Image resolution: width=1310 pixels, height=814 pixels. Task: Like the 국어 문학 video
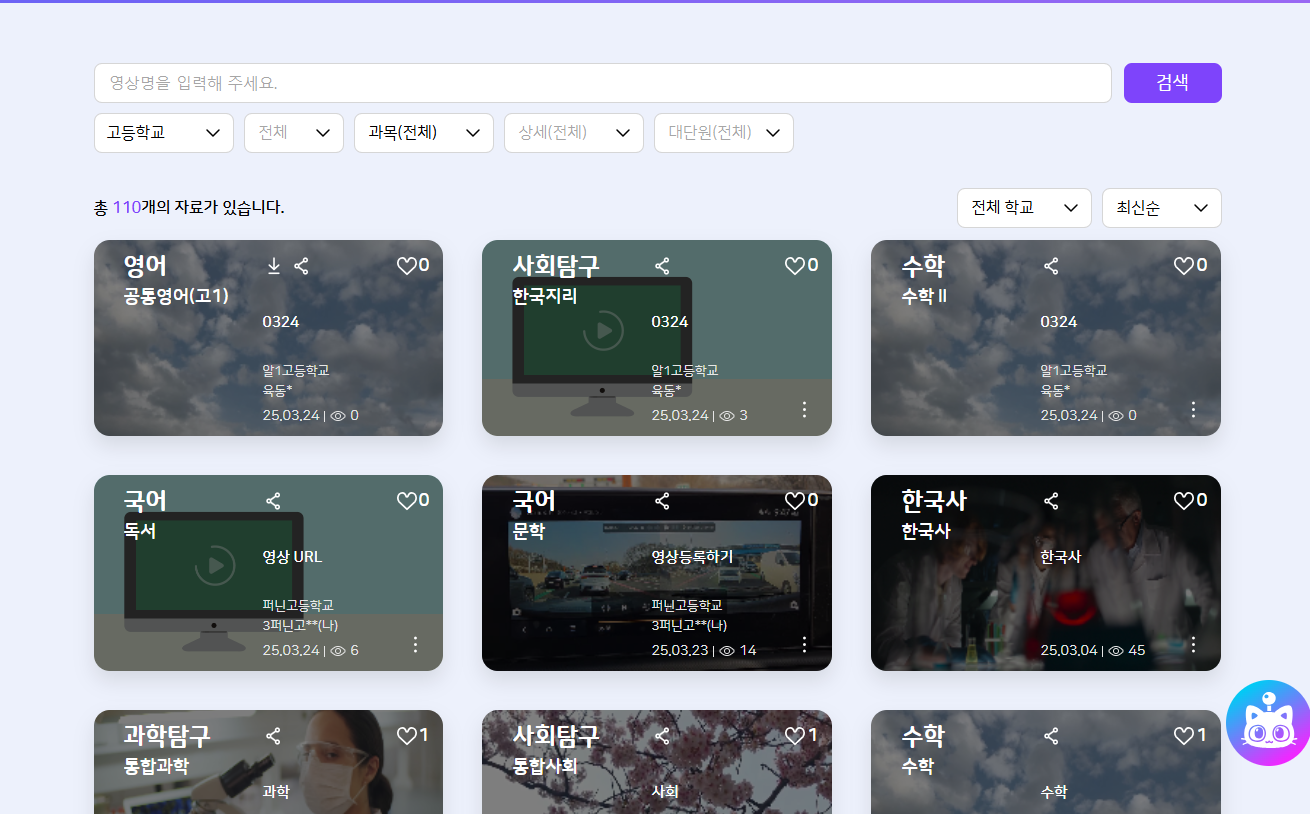click(x=794, y=501)
